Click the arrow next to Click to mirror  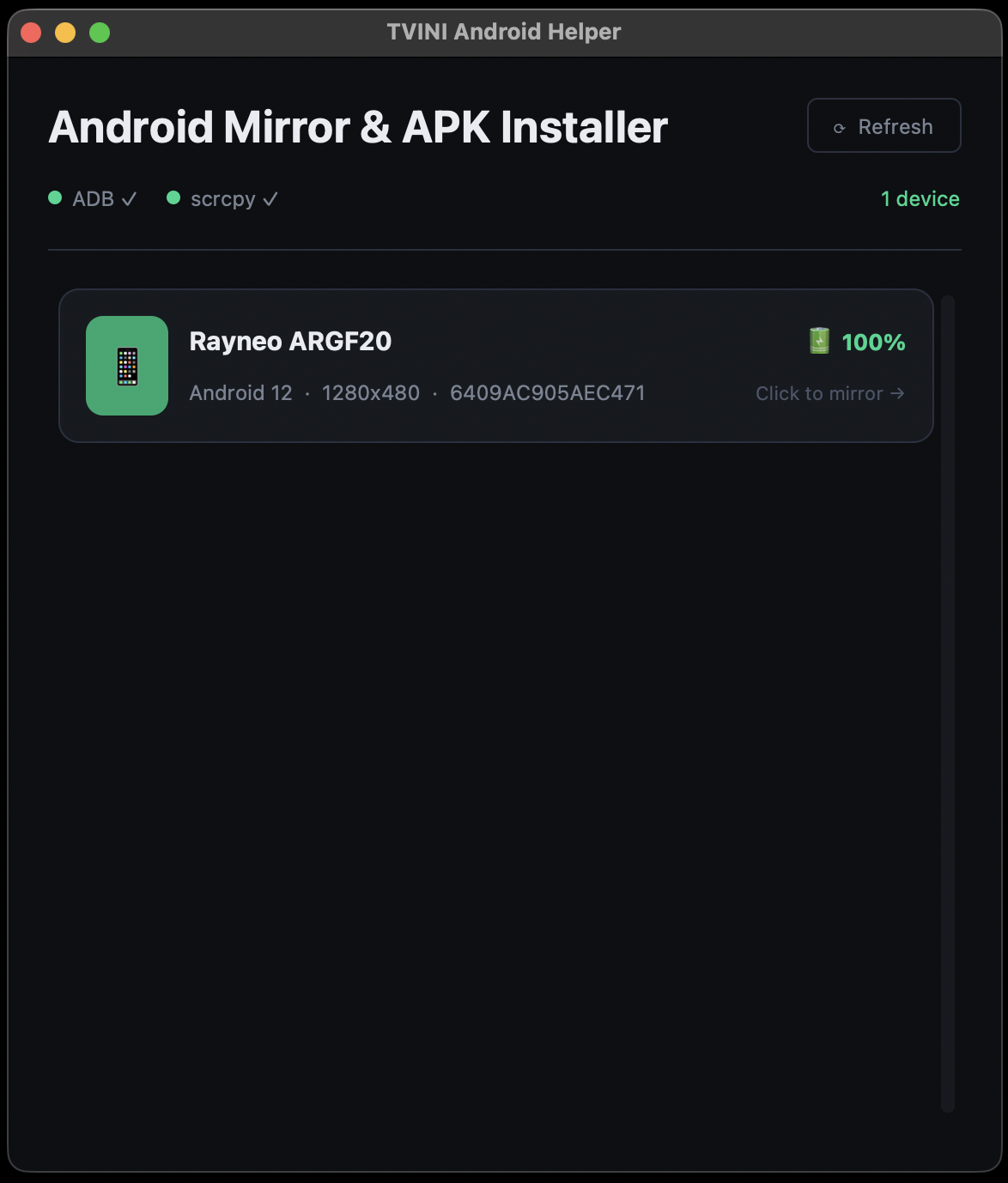(x=897, y=393)
